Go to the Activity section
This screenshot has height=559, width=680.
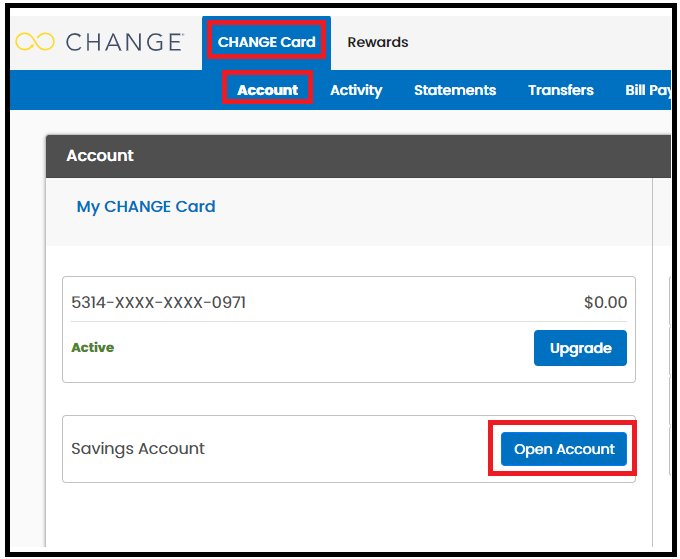point(356,90)
